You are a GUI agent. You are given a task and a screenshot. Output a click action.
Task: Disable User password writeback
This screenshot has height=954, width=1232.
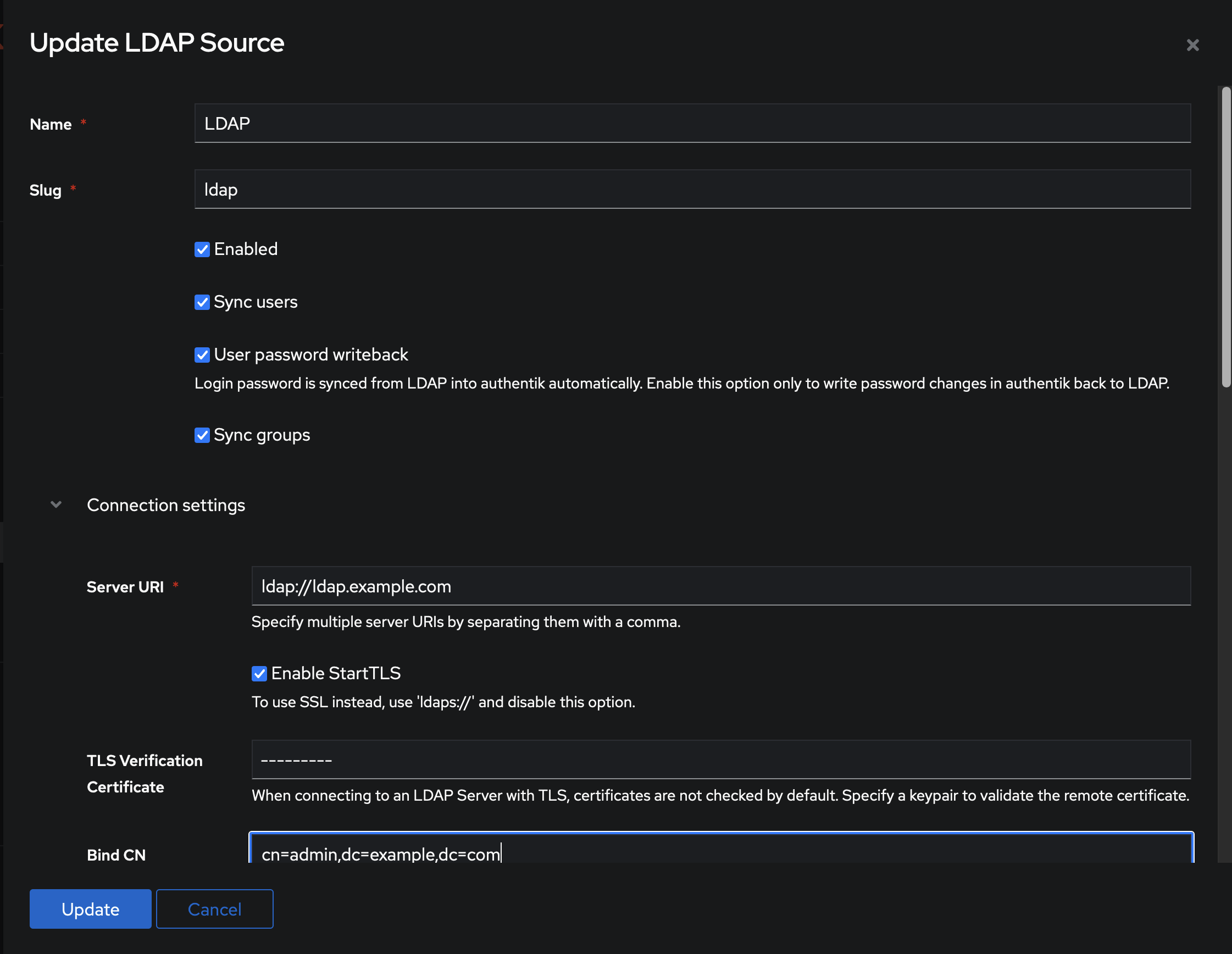click(202, 355)
